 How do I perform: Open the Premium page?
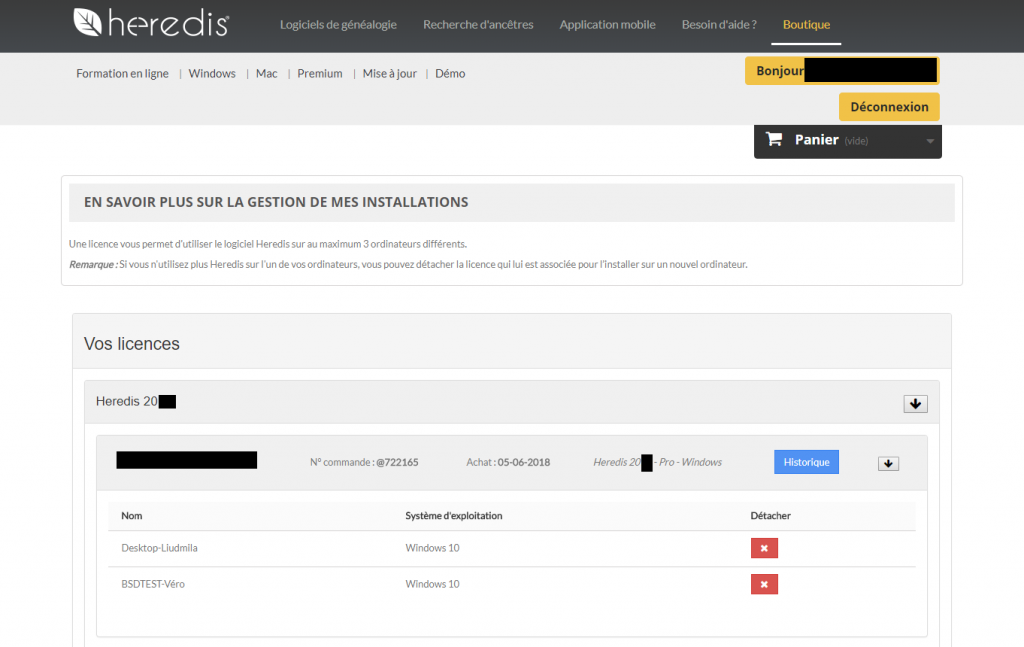click(x=319, y=73)
